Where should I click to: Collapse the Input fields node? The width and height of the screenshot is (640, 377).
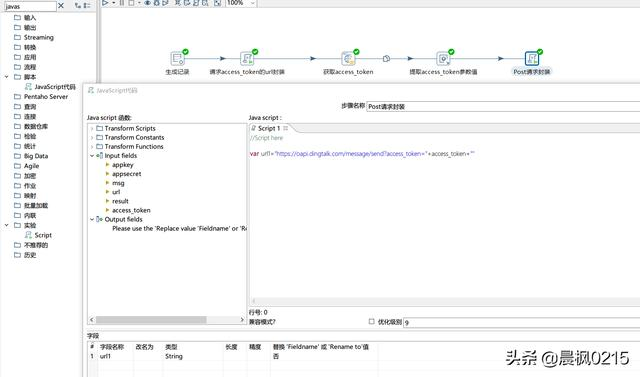pyautogui.click(x=92, y=155)
